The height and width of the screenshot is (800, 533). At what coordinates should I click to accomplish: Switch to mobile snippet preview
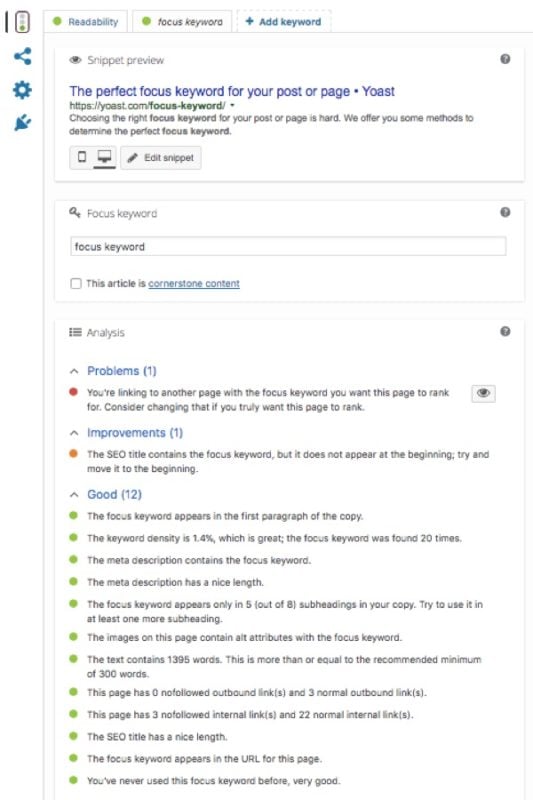pos(82,157)
